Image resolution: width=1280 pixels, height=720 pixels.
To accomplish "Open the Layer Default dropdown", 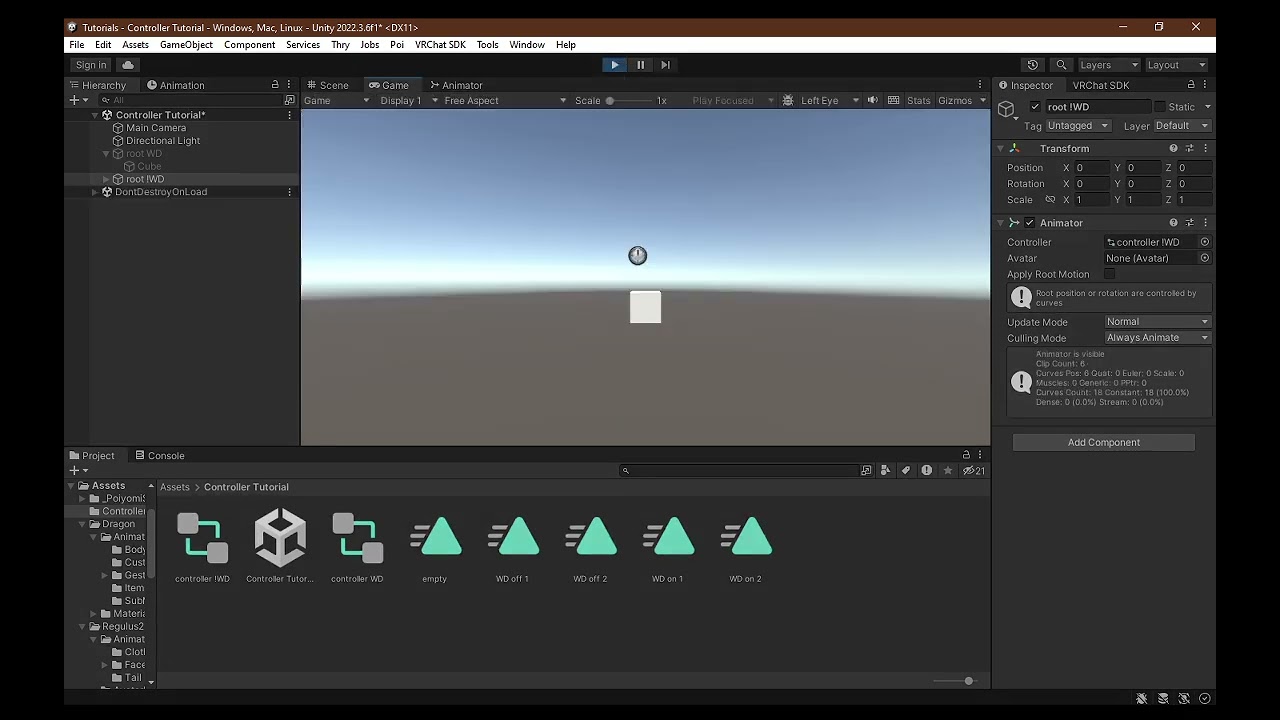I will pyautogui.click(x=1182, y=126).
